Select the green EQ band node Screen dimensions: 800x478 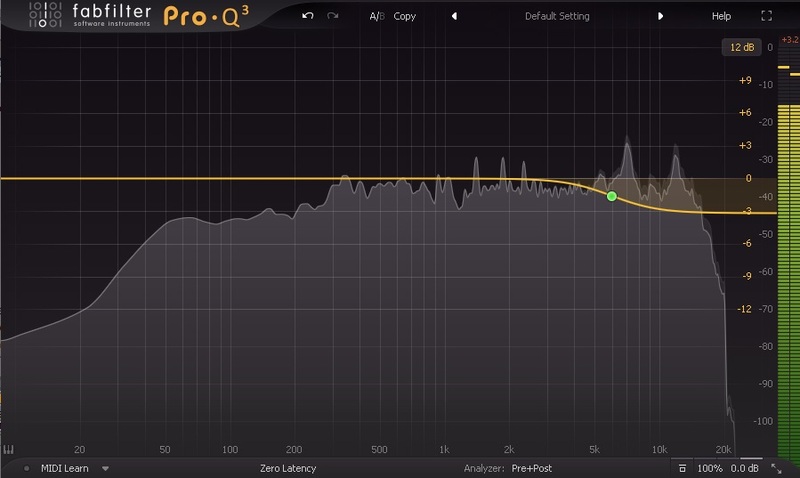click(x=612, y=196)
